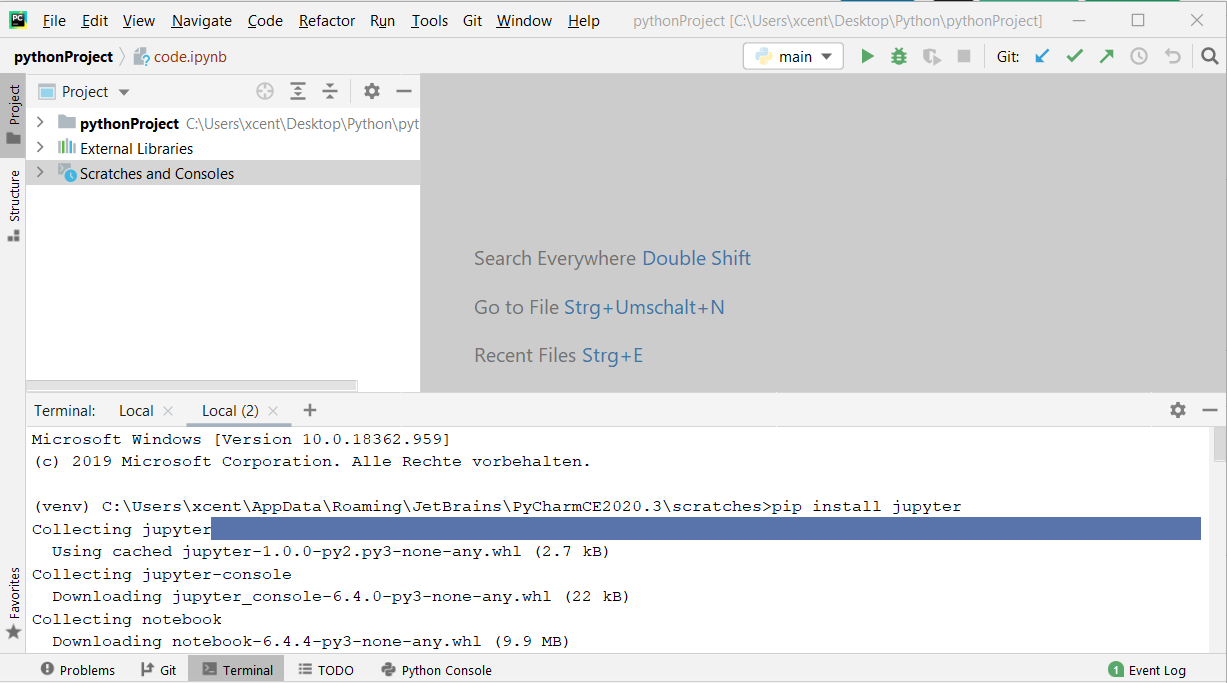Image resolution: width=1227 pixels, height=683 pixels.
Task: Open the Favorites side tool window
Action: [14, 604]
